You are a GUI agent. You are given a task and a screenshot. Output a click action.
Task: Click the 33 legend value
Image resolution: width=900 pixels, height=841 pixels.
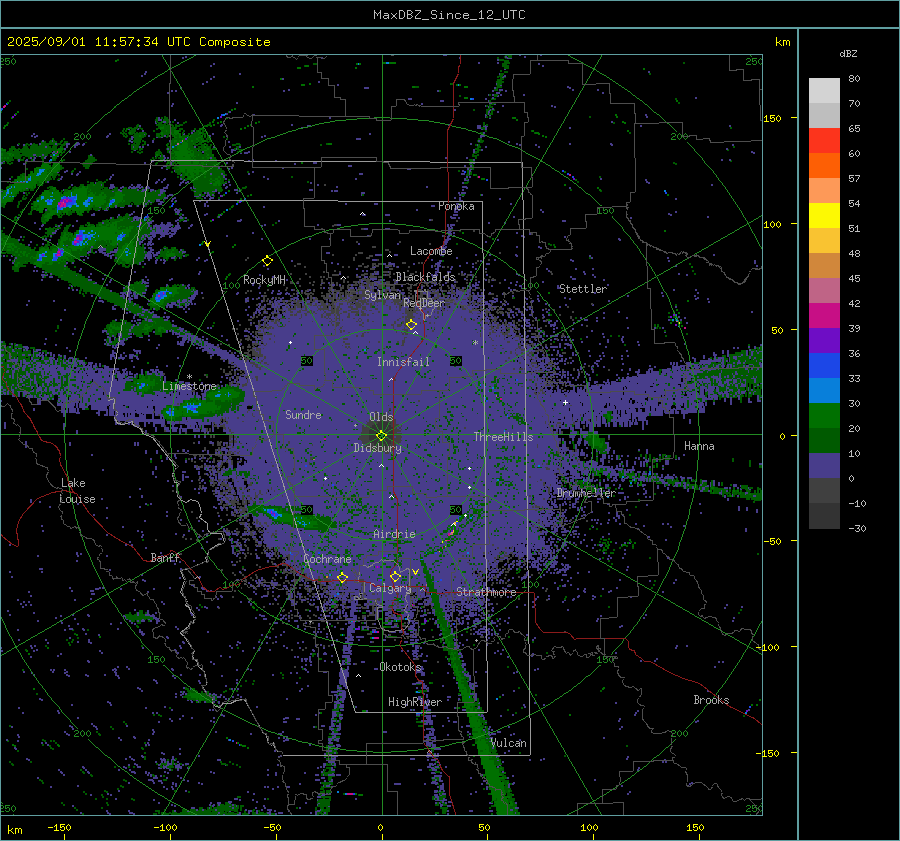click(854, 378)
